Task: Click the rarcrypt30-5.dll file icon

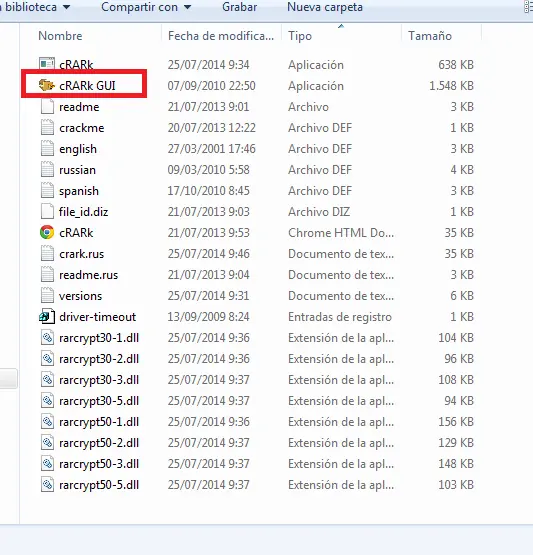Action: click(x=47, y=401)
